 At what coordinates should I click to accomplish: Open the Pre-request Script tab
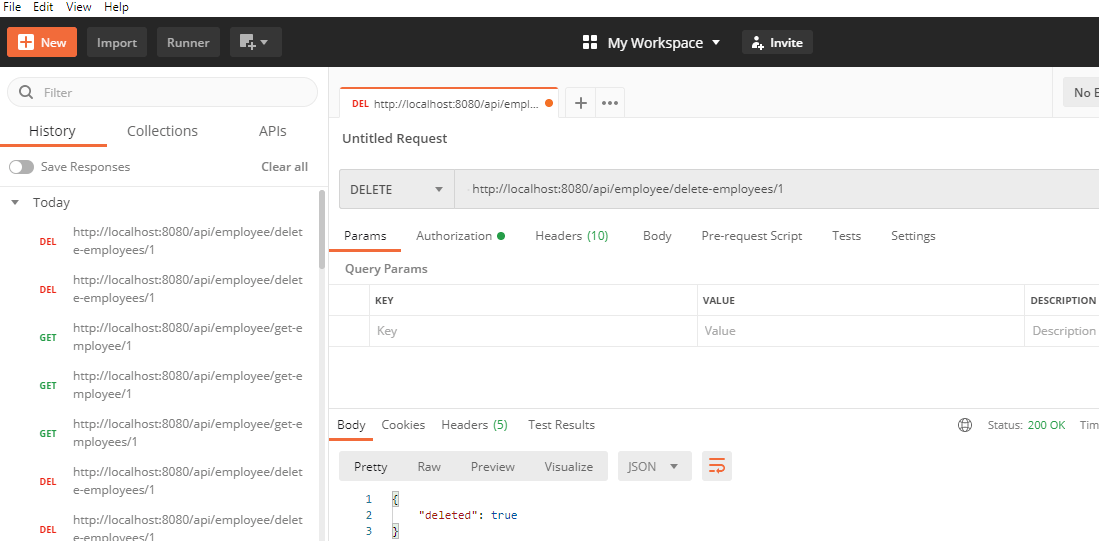click(752, 236)
